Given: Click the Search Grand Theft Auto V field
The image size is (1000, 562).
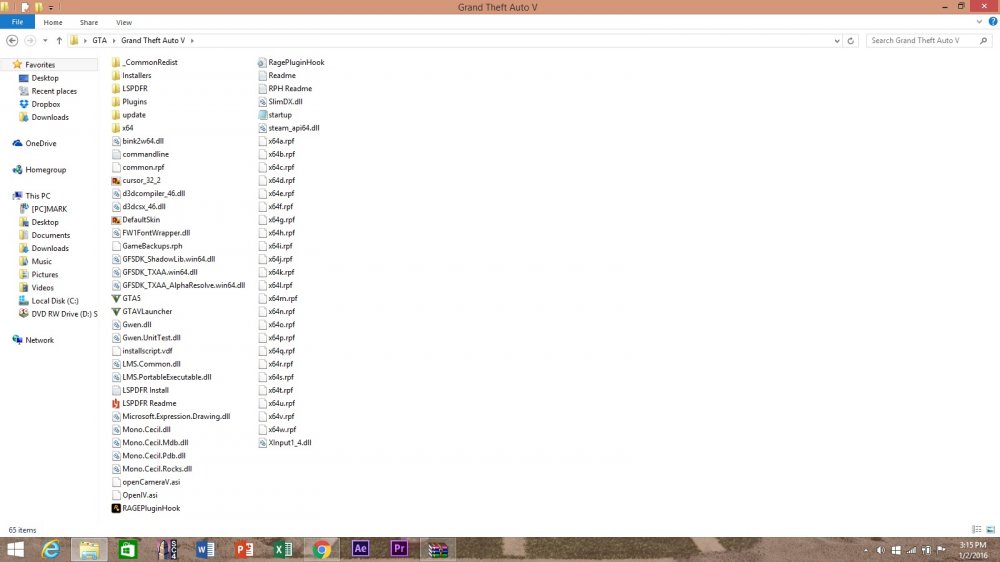Looking at the screenshot, I should (929, 40).
